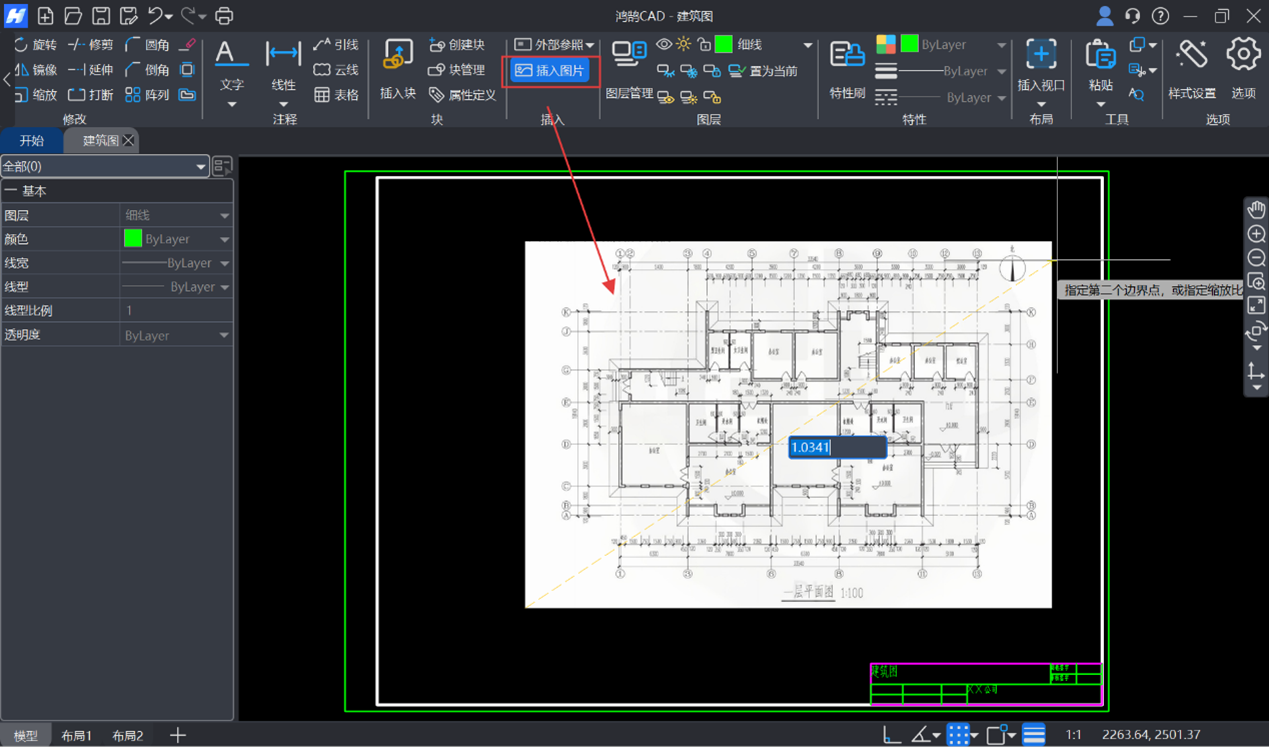Click the Zoom In magnifier icon
The width and height of the screenshot is (1269, 747).
[1256, 234]
